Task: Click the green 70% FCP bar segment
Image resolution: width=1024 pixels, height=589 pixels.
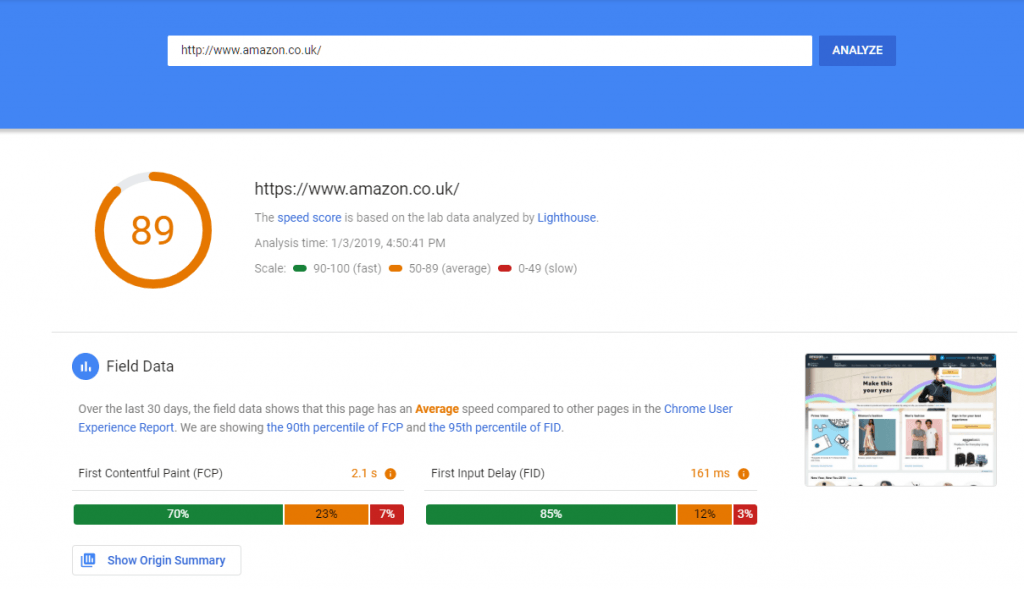Action: coord(177,513)
